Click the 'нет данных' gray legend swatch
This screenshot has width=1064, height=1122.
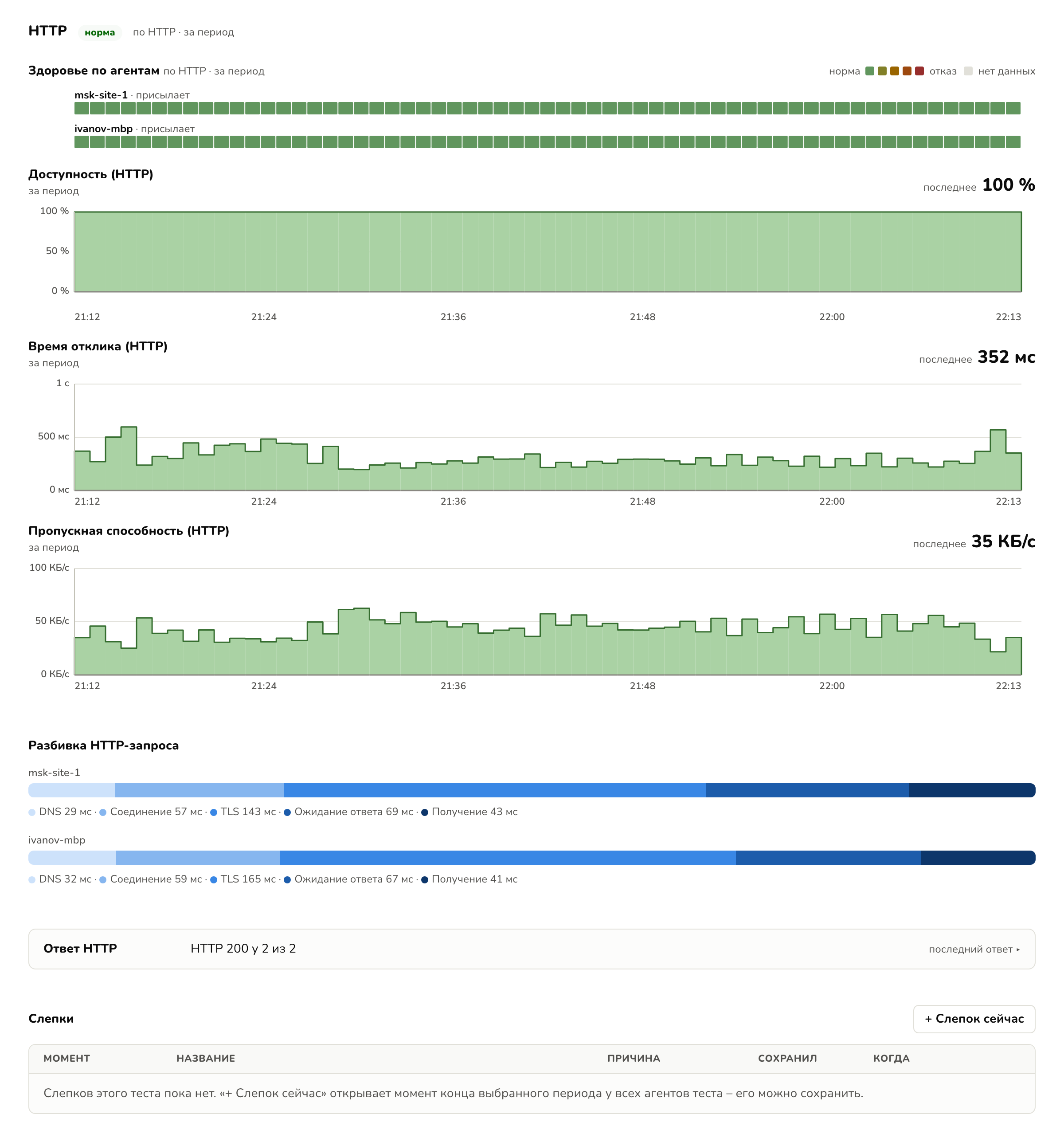pyautogui.click(x=968, y=71)
